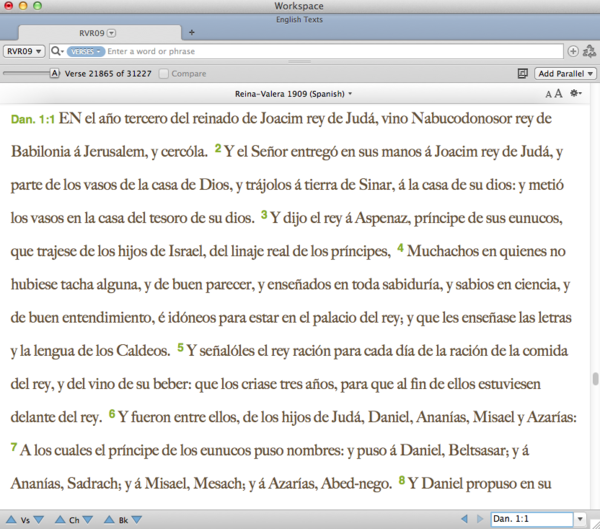
Task: Decrease text size with small A
Action: pos(548,95)
